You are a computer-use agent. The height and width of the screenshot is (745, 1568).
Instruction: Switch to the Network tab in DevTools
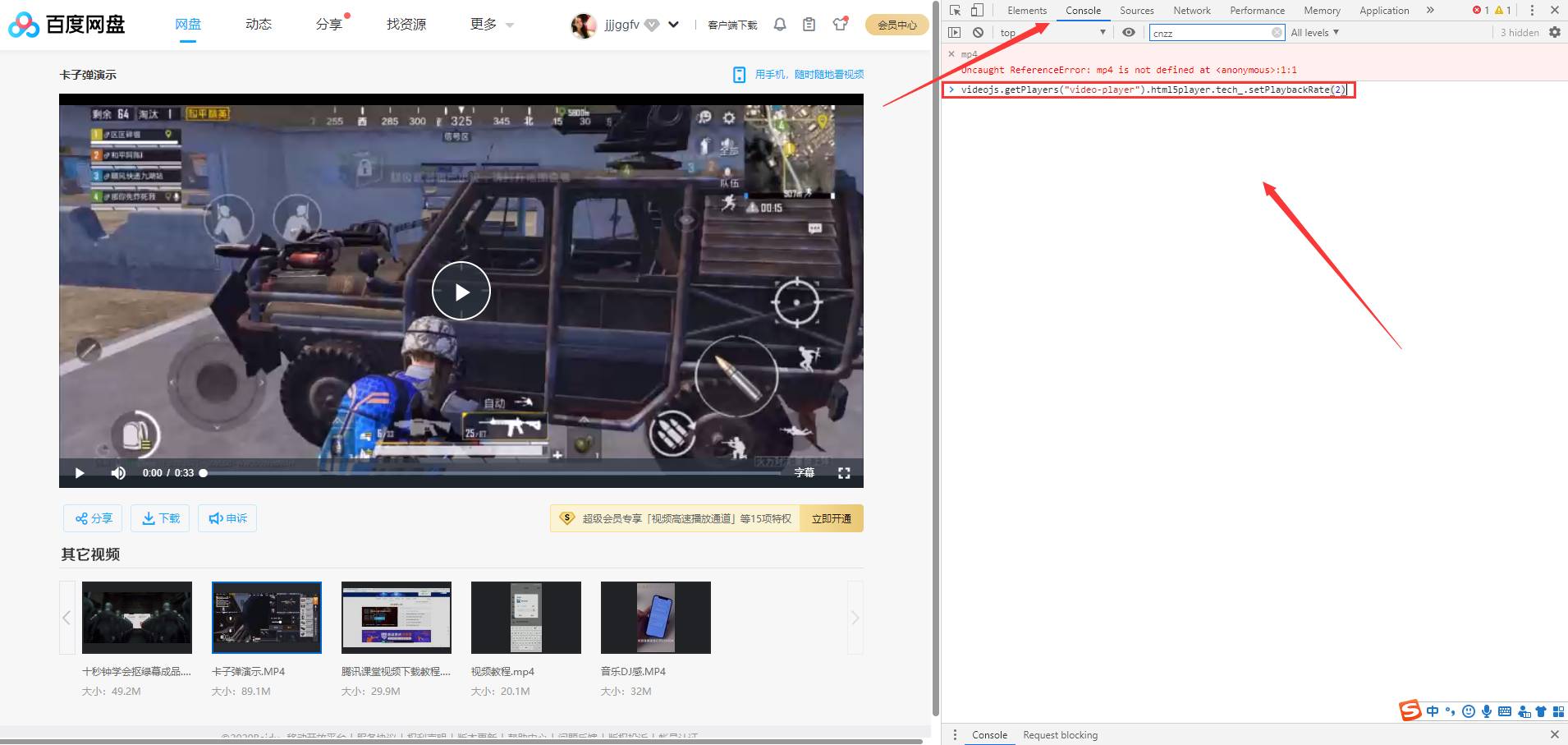coord(1191,11)
